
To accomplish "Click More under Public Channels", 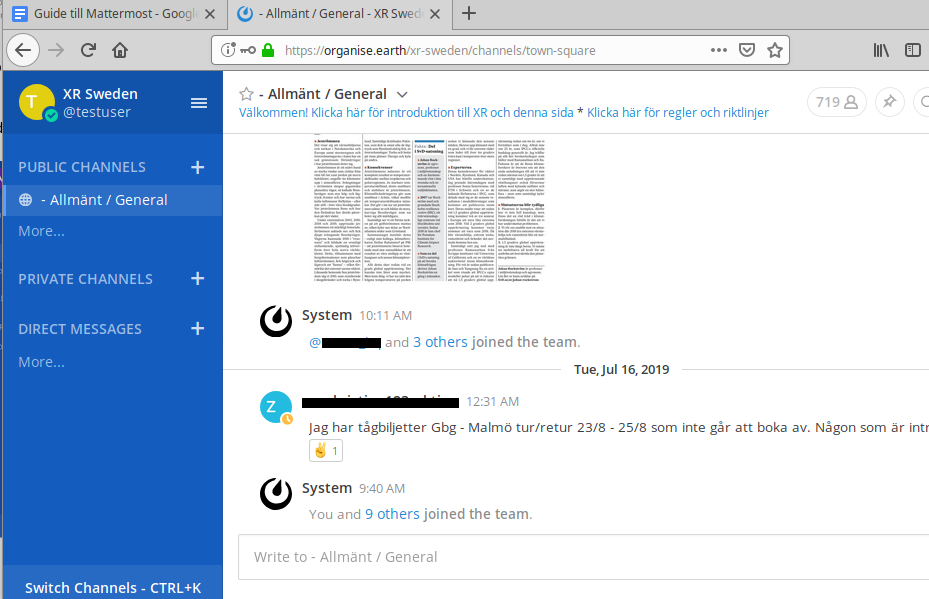I will point(41,231).
